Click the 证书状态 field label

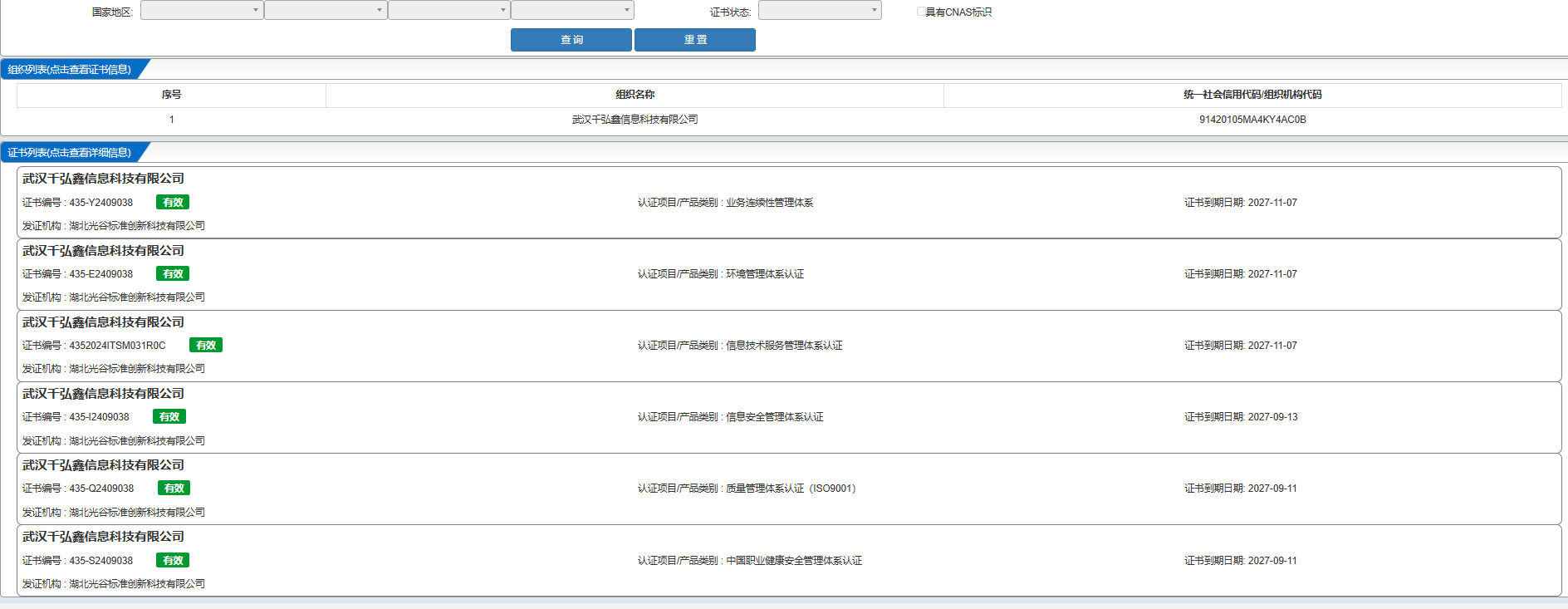click(x=730, y=12)
